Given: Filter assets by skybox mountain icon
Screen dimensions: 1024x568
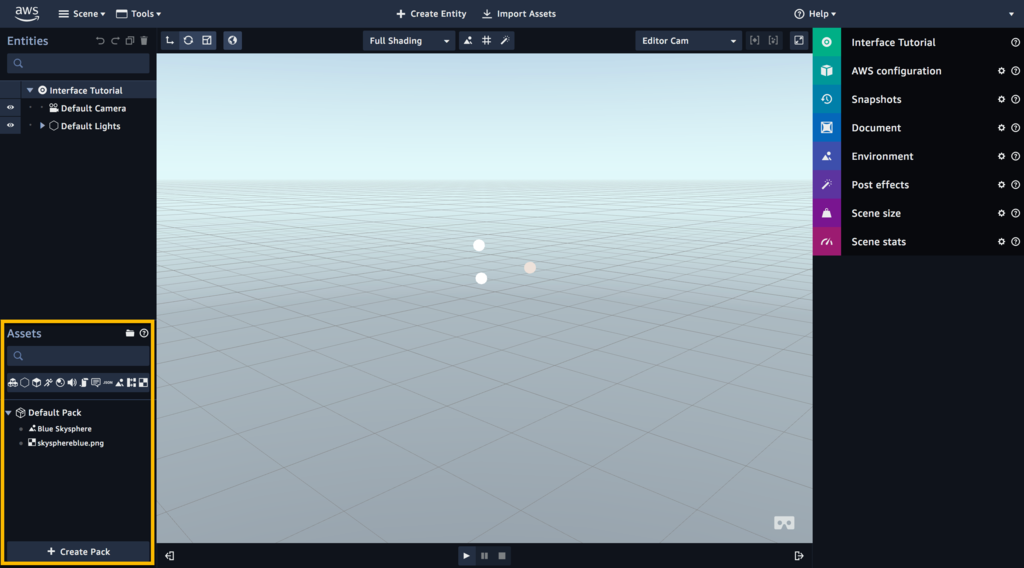Looking at the screenshot, I should (120, 383).
